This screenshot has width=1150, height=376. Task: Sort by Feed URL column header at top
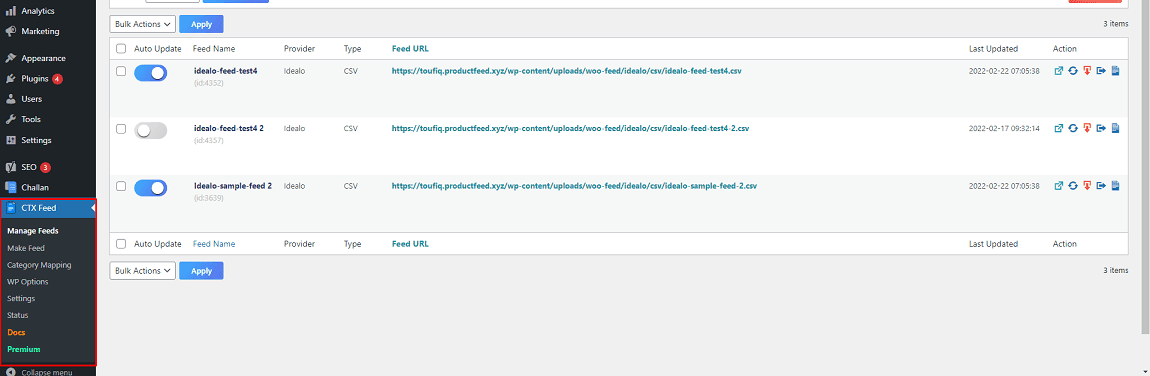click(411, 49)
